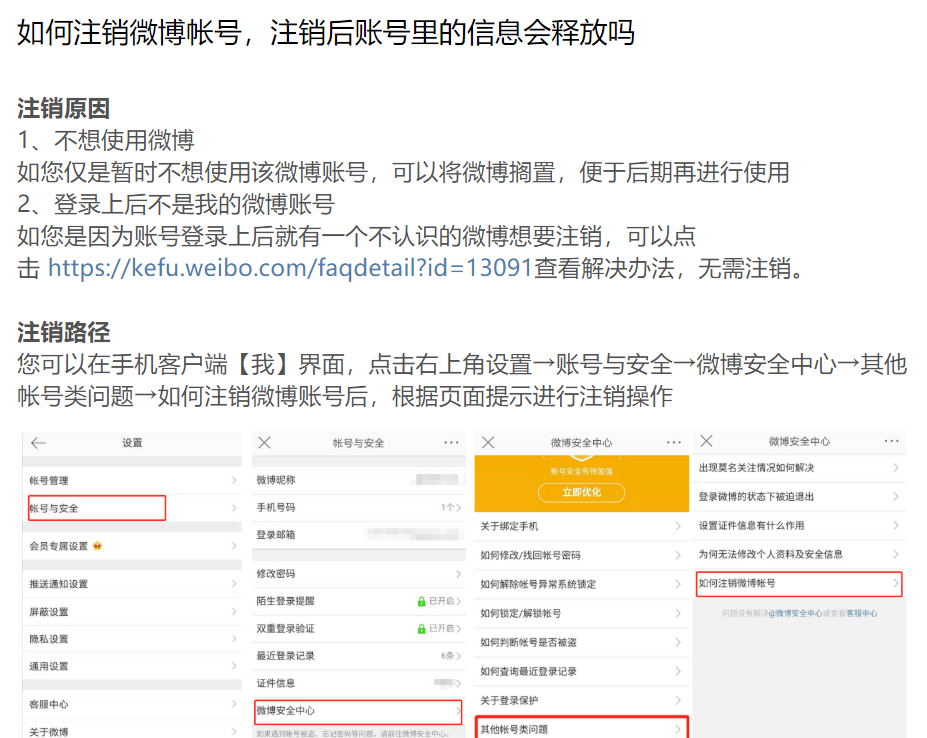Screen dimensions: 927x738
Task: Click the article title 如何注销微博帐号
Action: pyautogui.click(x=326, y=33)
